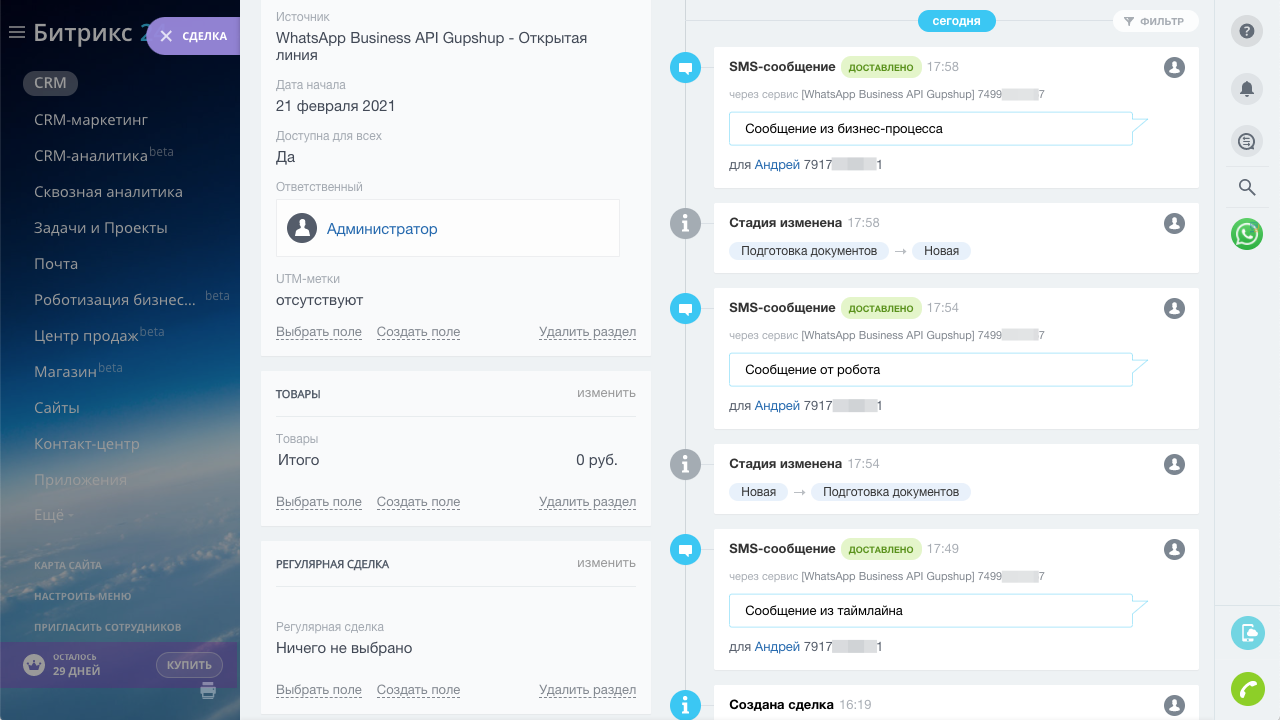Click the SMS icon for the 17:58 message

pos(685,68)
